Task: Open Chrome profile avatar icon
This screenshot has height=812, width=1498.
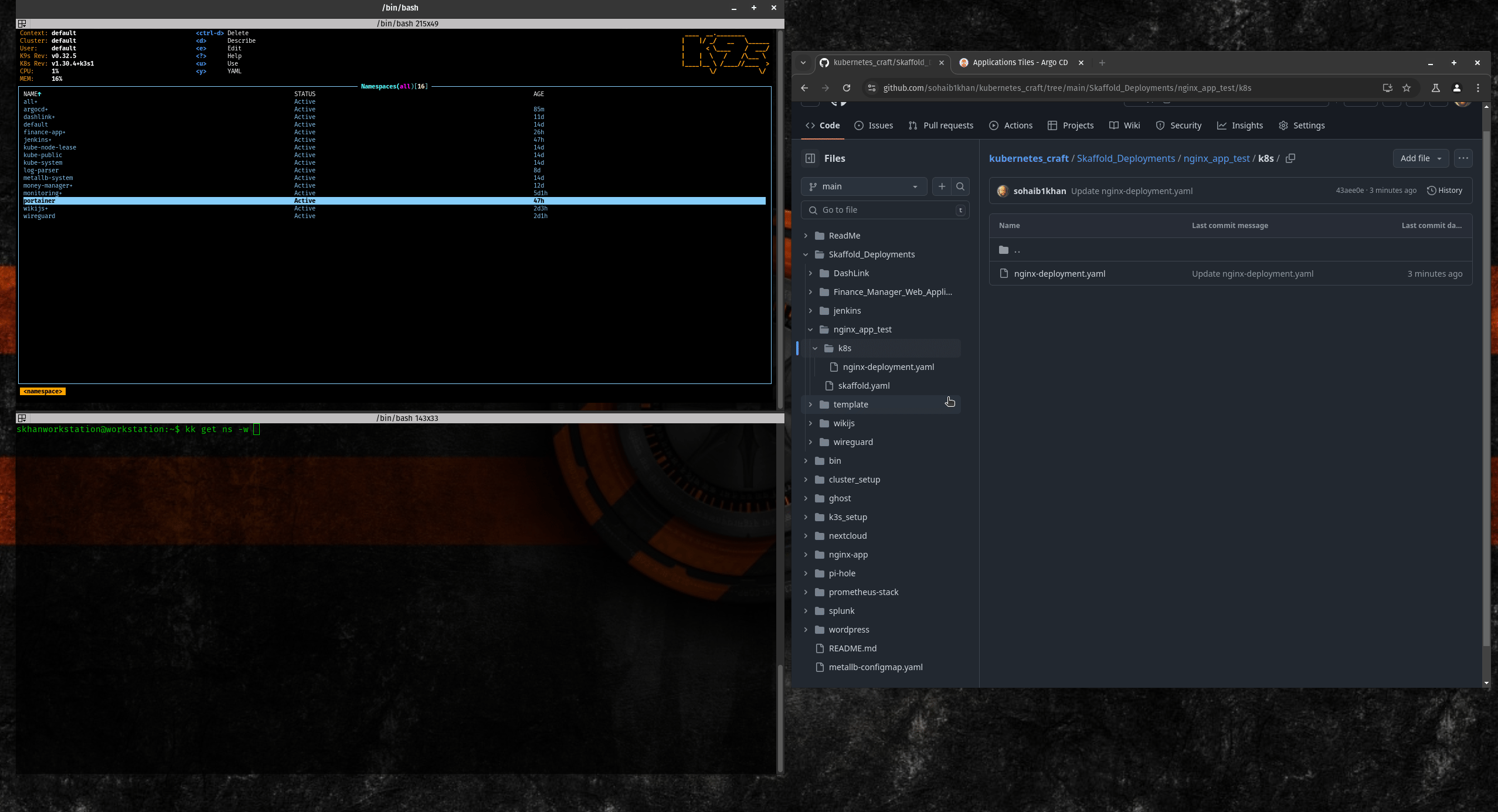Action: (1456, 88)
